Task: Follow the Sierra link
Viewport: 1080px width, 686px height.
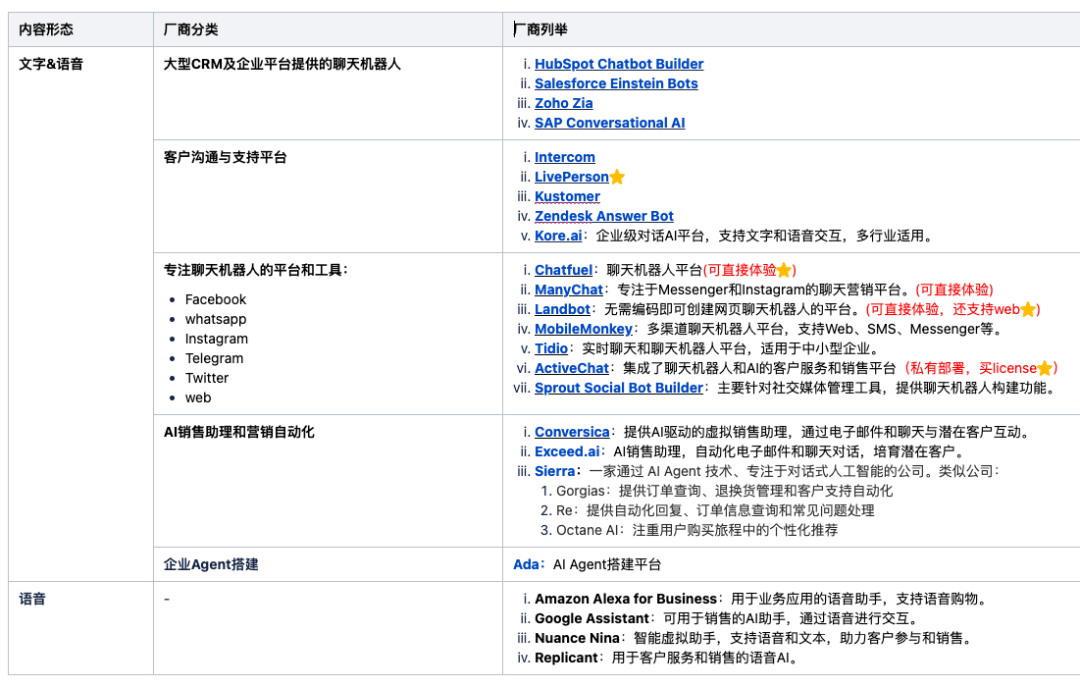Action: (554, 471)
